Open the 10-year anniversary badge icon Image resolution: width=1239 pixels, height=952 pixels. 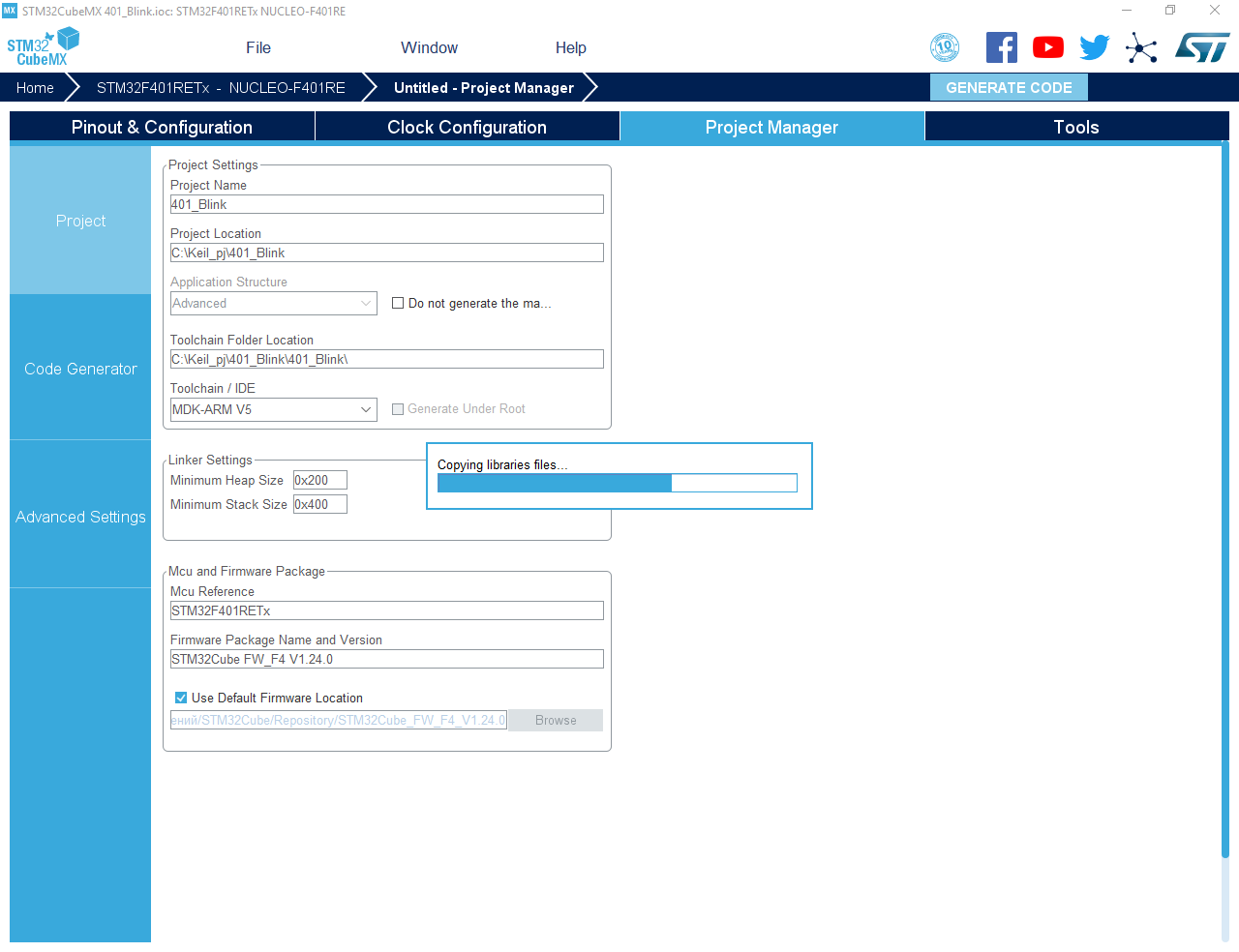(945, 47)
